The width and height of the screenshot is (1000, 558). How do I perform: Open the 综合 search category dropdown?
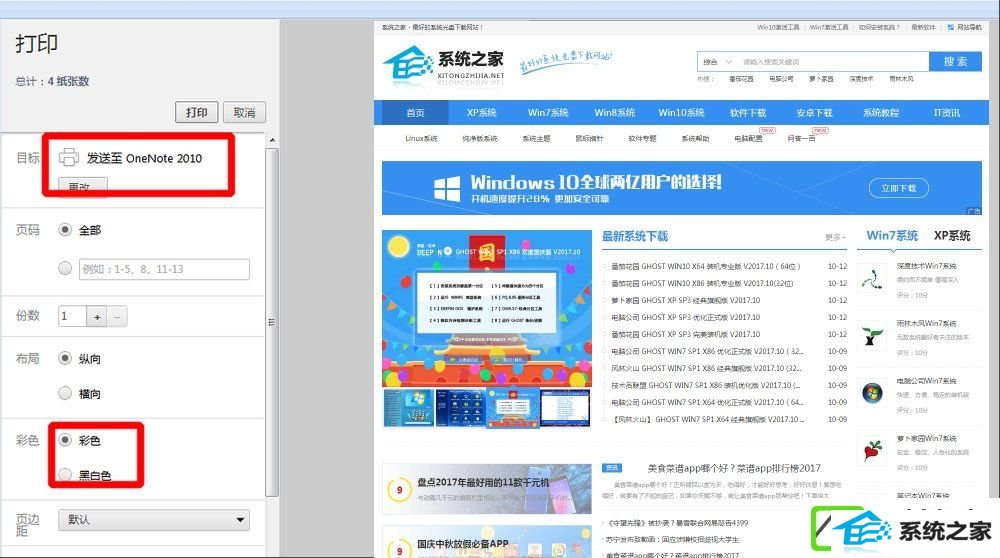pyautogui.click(x=717, y=62)
